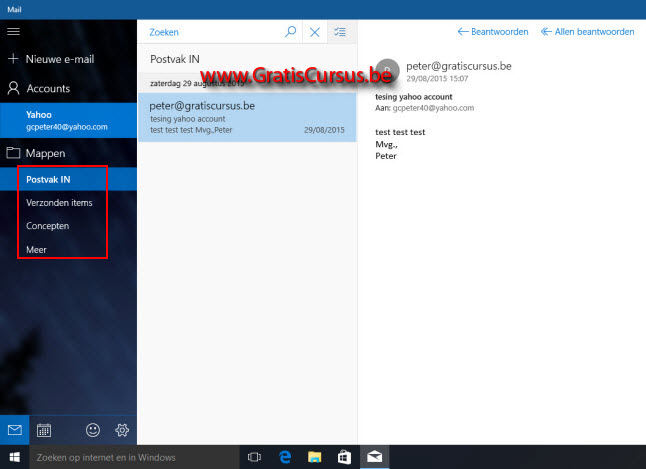Click the sender avatar circle
646x469 pixels.
point(387,70)
